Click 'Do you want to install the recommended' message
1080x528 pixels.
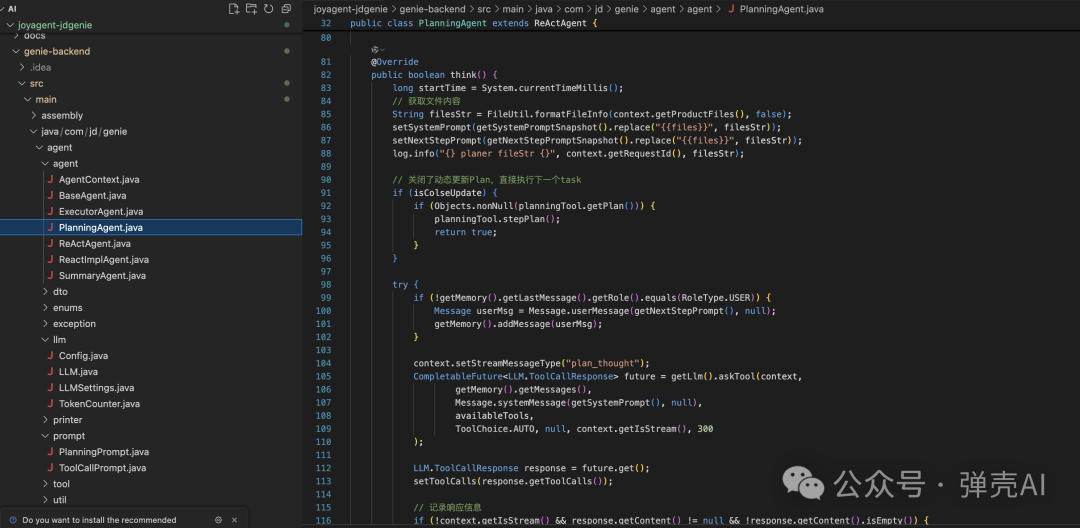point(99,520)
